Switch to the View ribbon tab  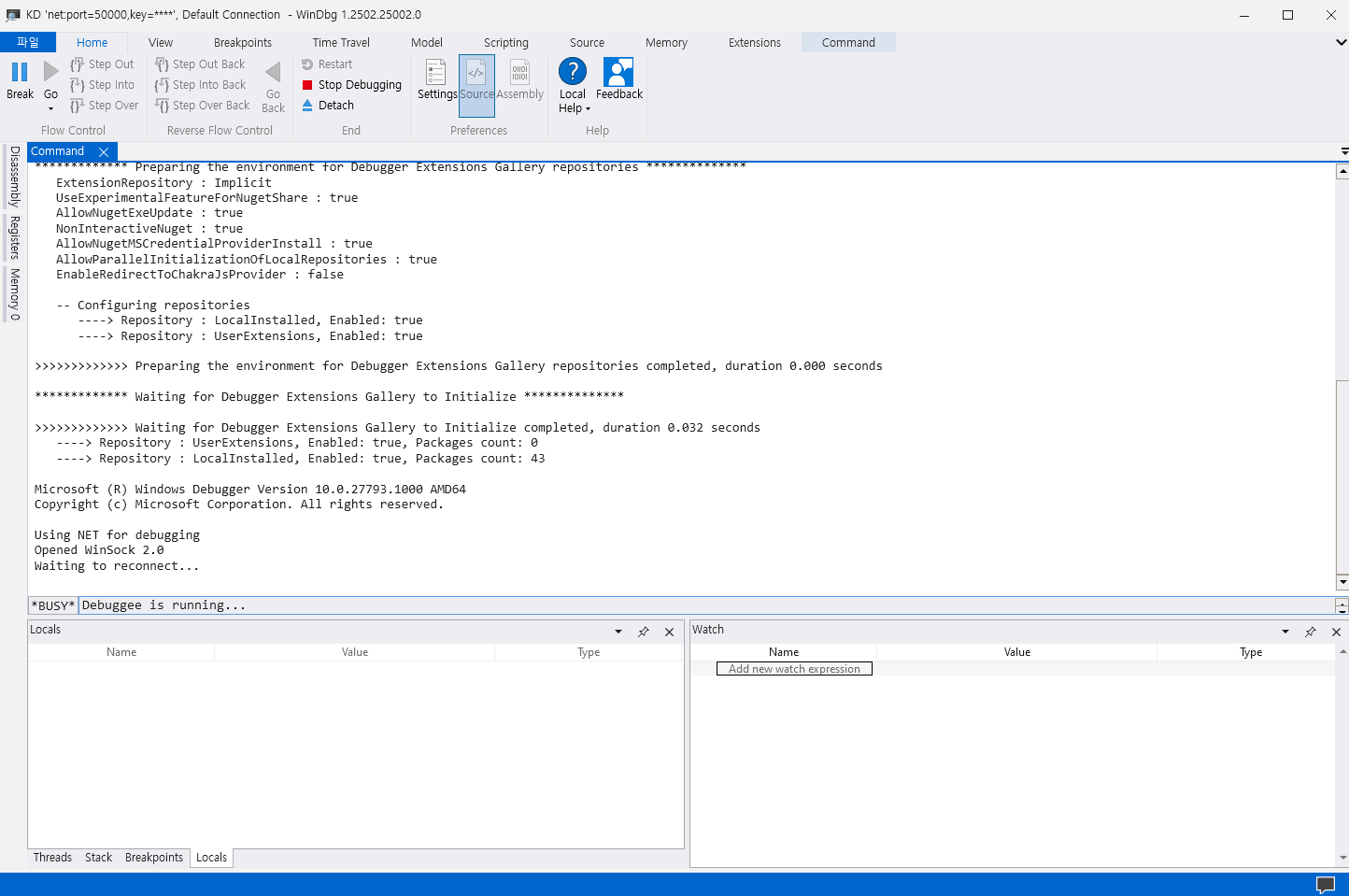coord(161,42)
